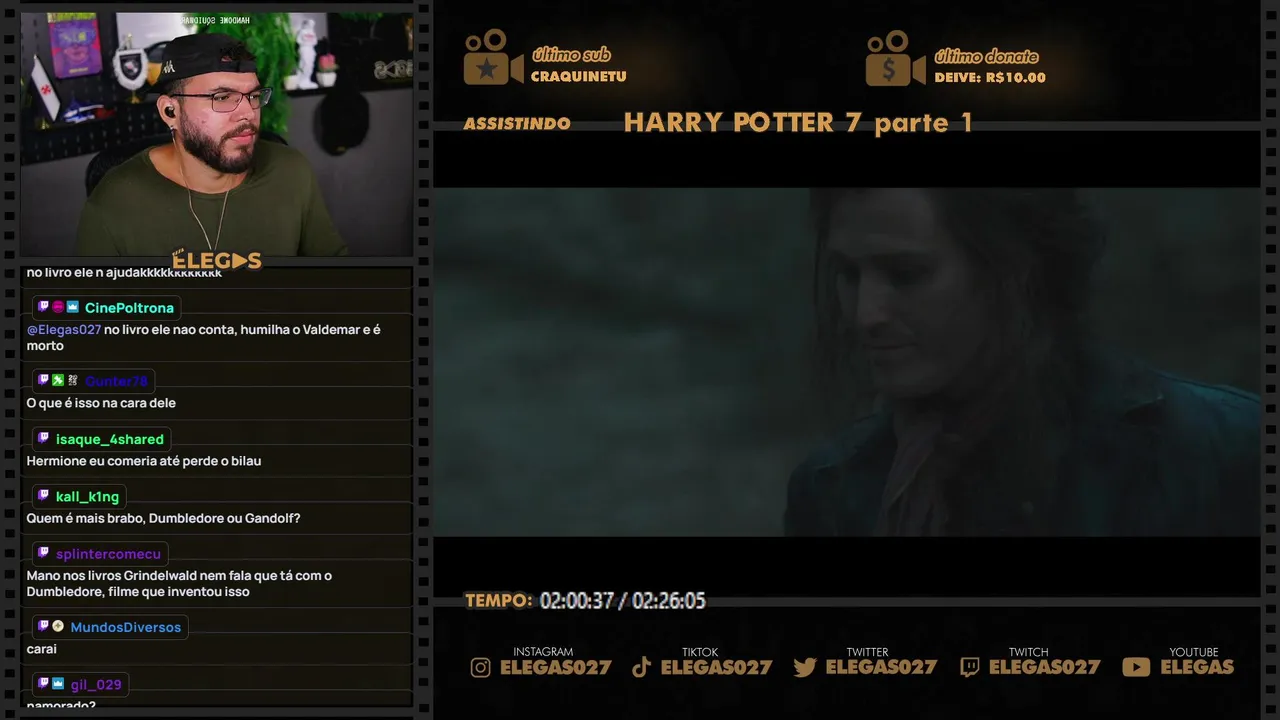Click the green badge beside Gunter78
Image resolution: width=1280 pixels, height=720 pixels.
pyautogui.click(x=58, y=380)
